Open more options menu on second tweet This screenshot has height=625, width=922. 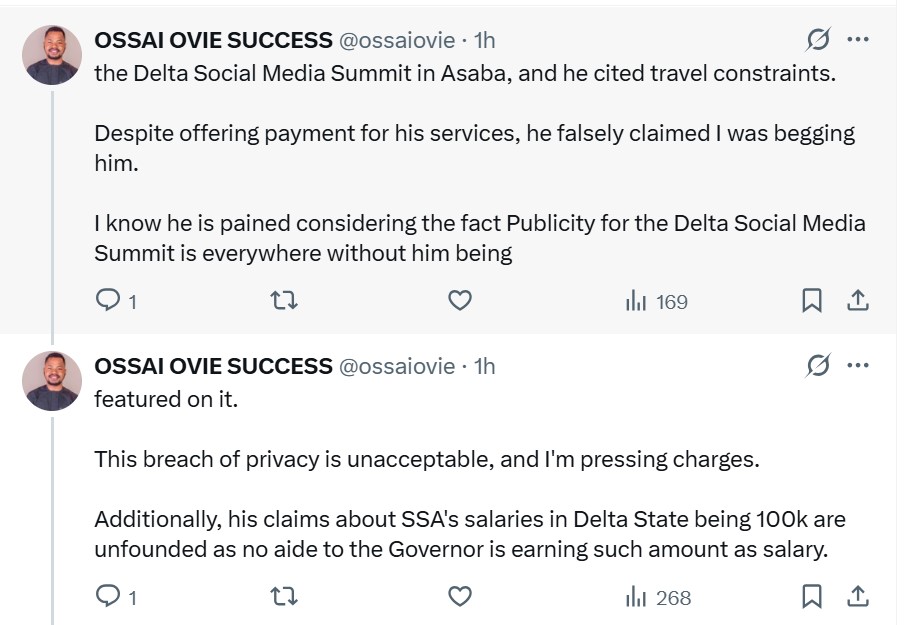coord(858,366)
